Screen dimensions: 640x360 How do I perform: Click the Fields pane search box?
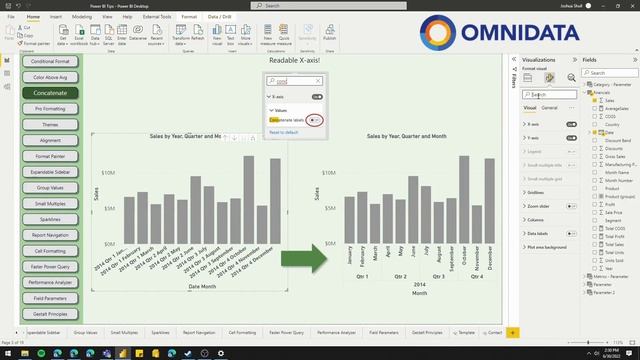[610, 73]
